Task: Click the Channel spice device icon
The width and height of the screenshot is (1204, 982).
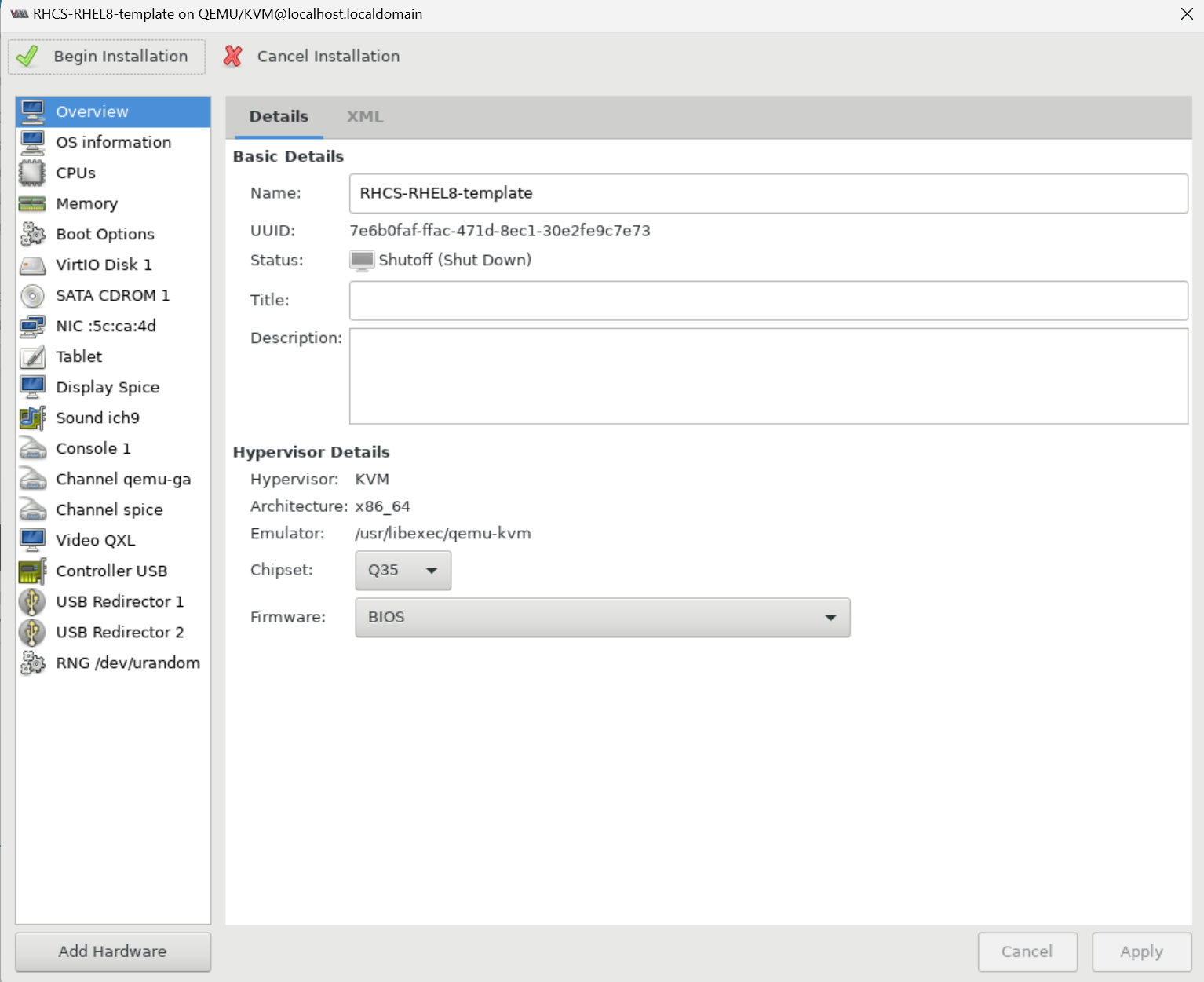Action: pos(33,509)
